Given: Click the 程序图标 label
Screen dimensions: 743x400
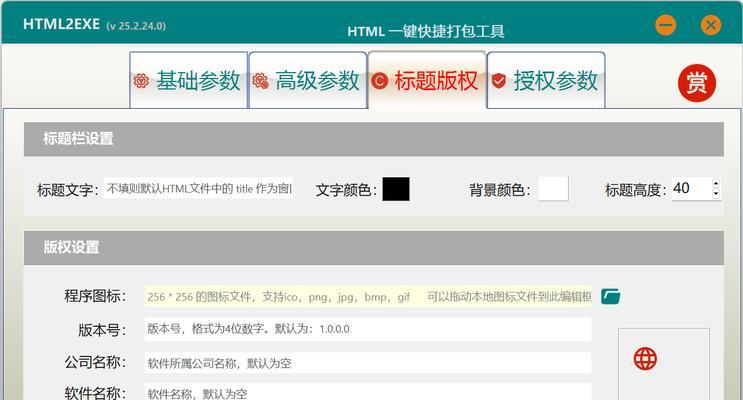Looking at the screenshot, I should pos(95,296).
